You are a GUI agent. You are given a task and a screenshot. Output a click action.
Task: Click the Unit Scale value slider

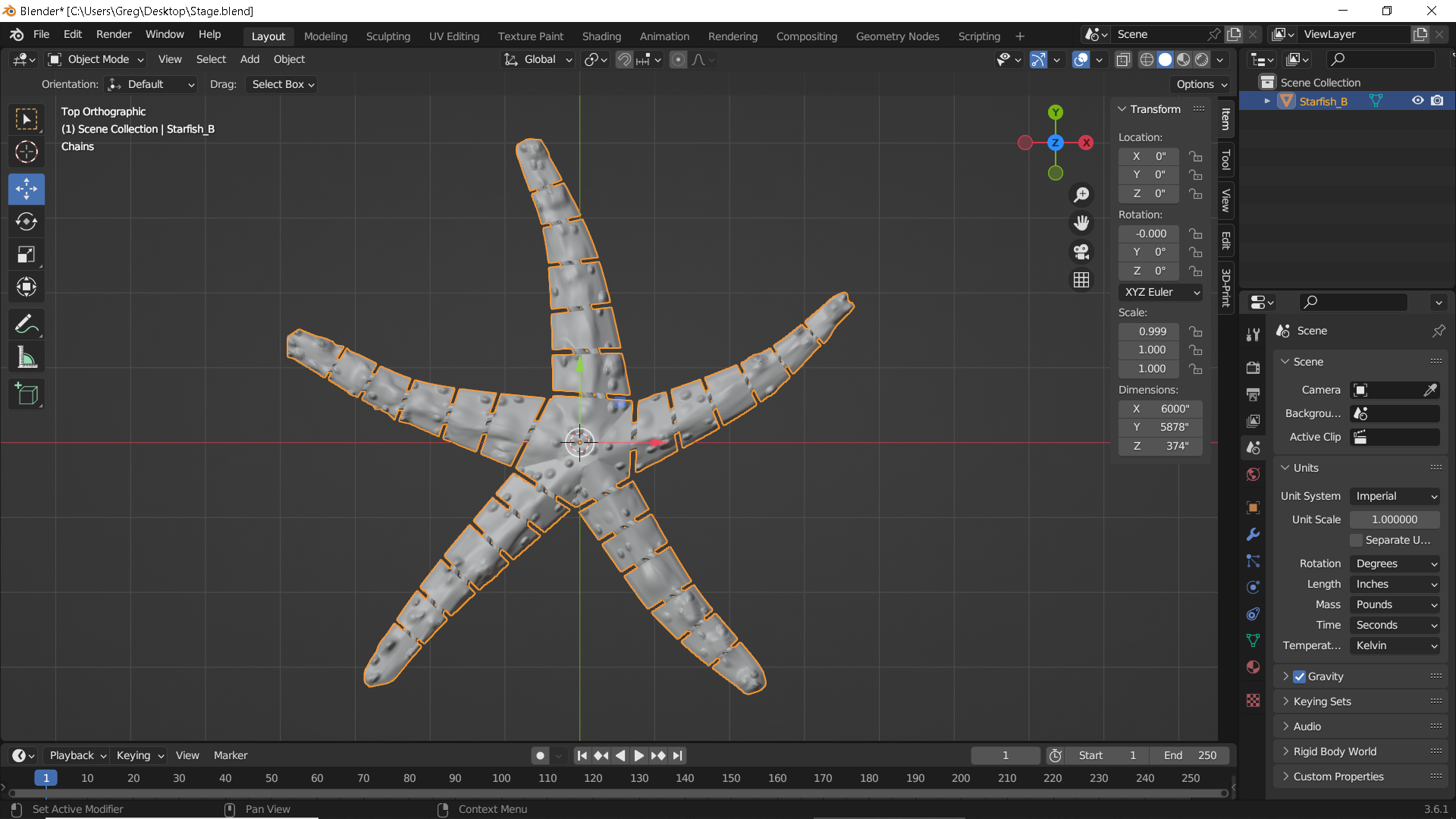coord(1395,519)
